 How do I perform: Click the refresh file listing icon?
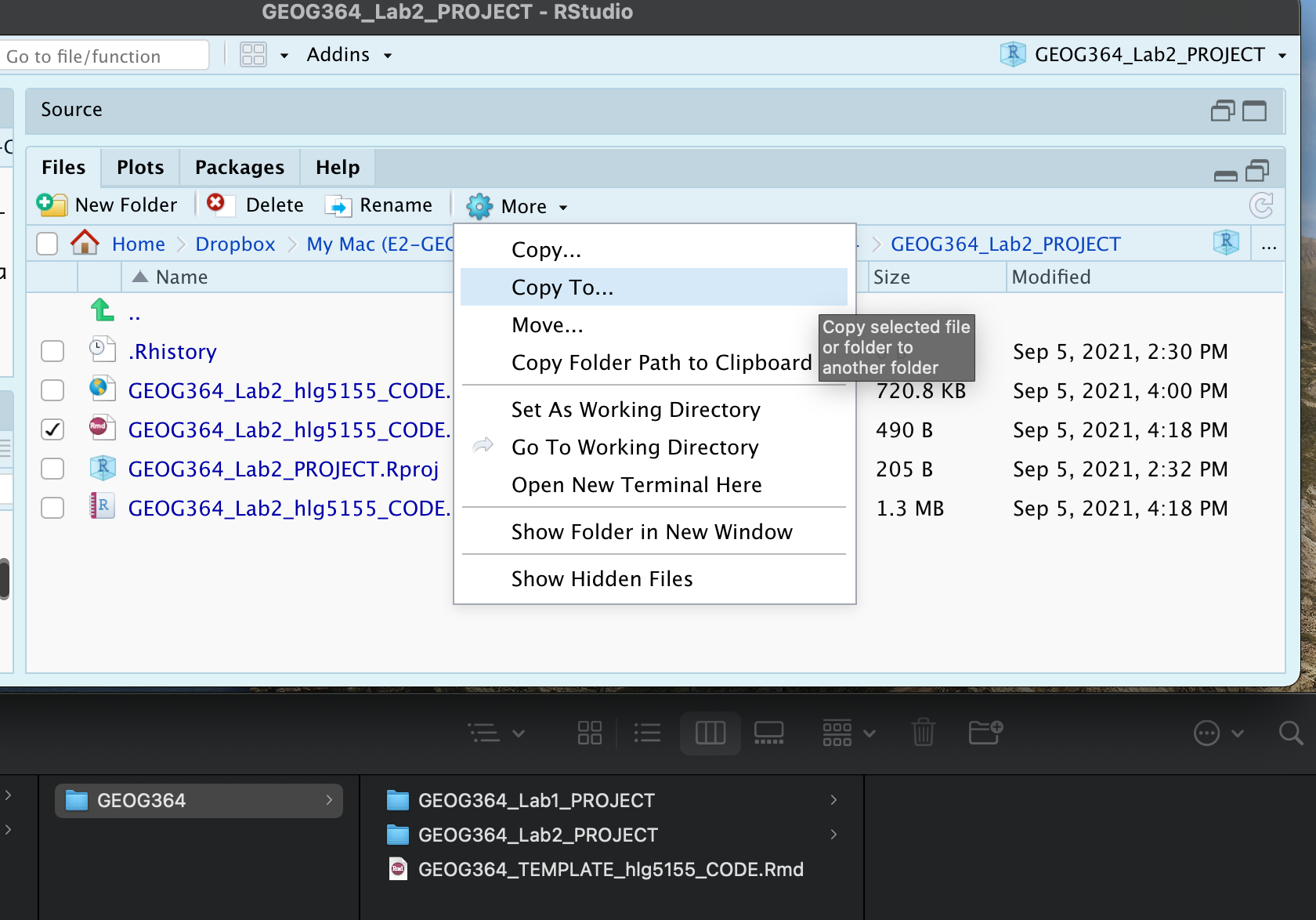click(x=1260, y=206)
